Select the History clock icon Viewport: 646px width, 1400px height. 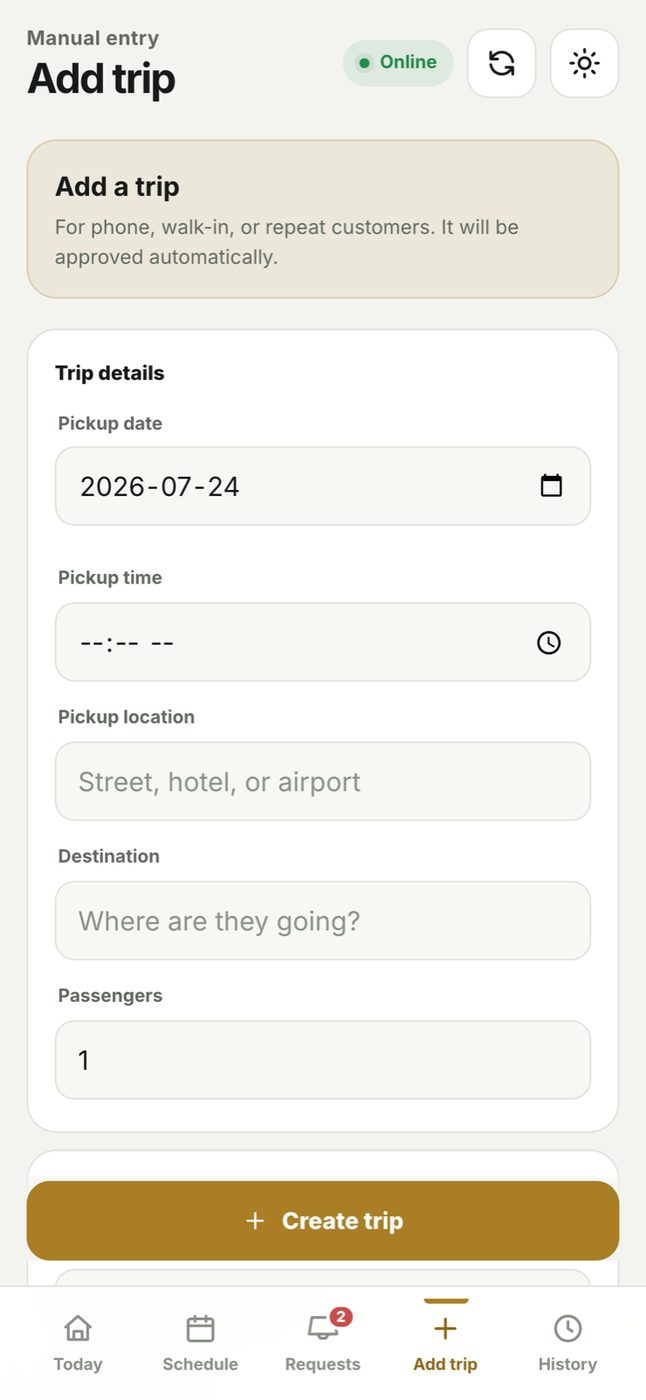point(568,1328)
